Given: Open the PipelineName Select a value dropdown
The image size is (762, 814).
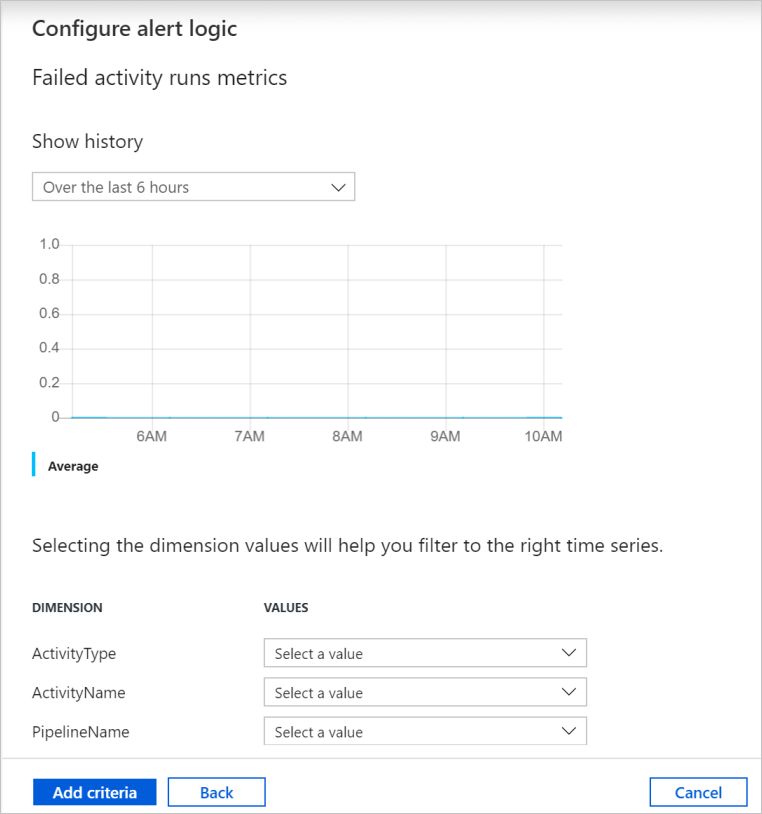Looking at the screenshot, I should [424, 731].
